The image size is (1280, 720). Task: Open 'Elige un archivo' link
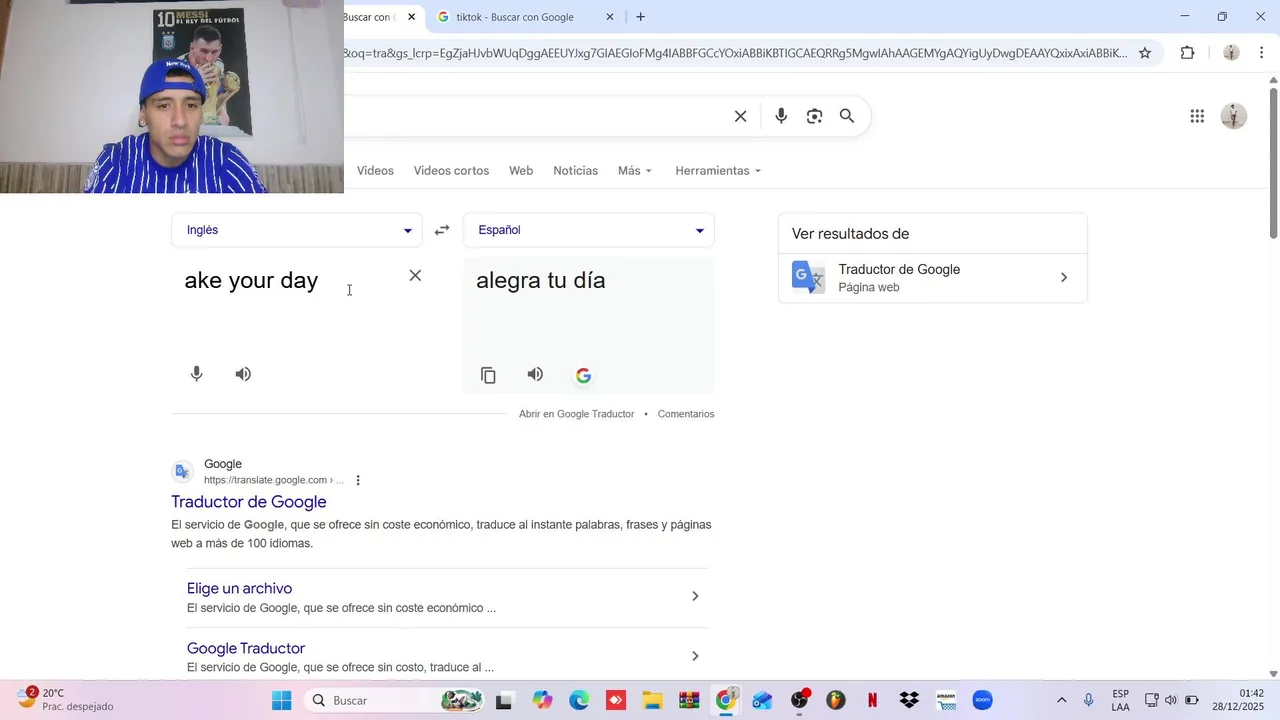[x=239, y=588]
